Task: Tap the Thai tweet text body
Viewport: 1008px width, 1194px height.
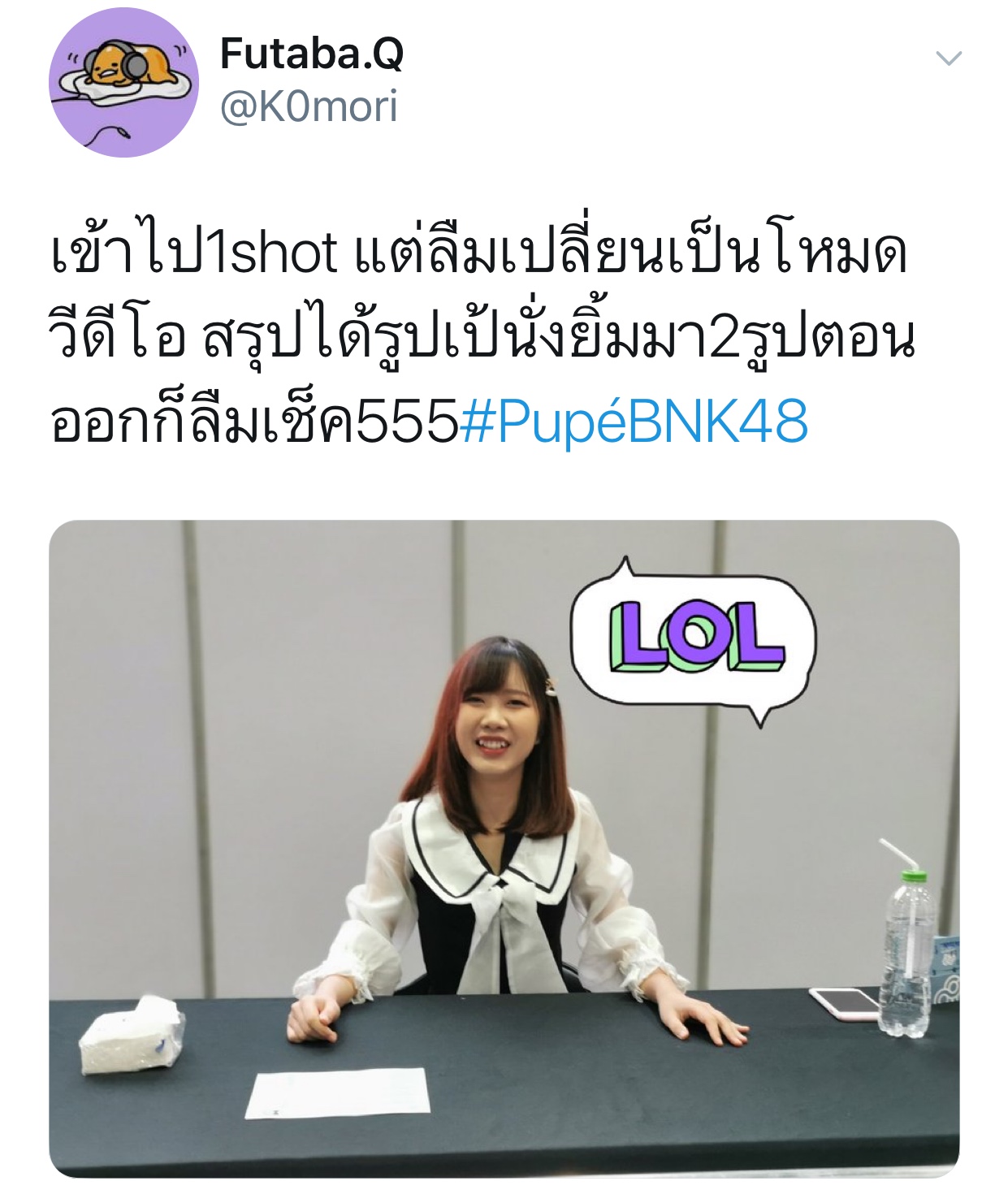Action: tap(482, 337)
